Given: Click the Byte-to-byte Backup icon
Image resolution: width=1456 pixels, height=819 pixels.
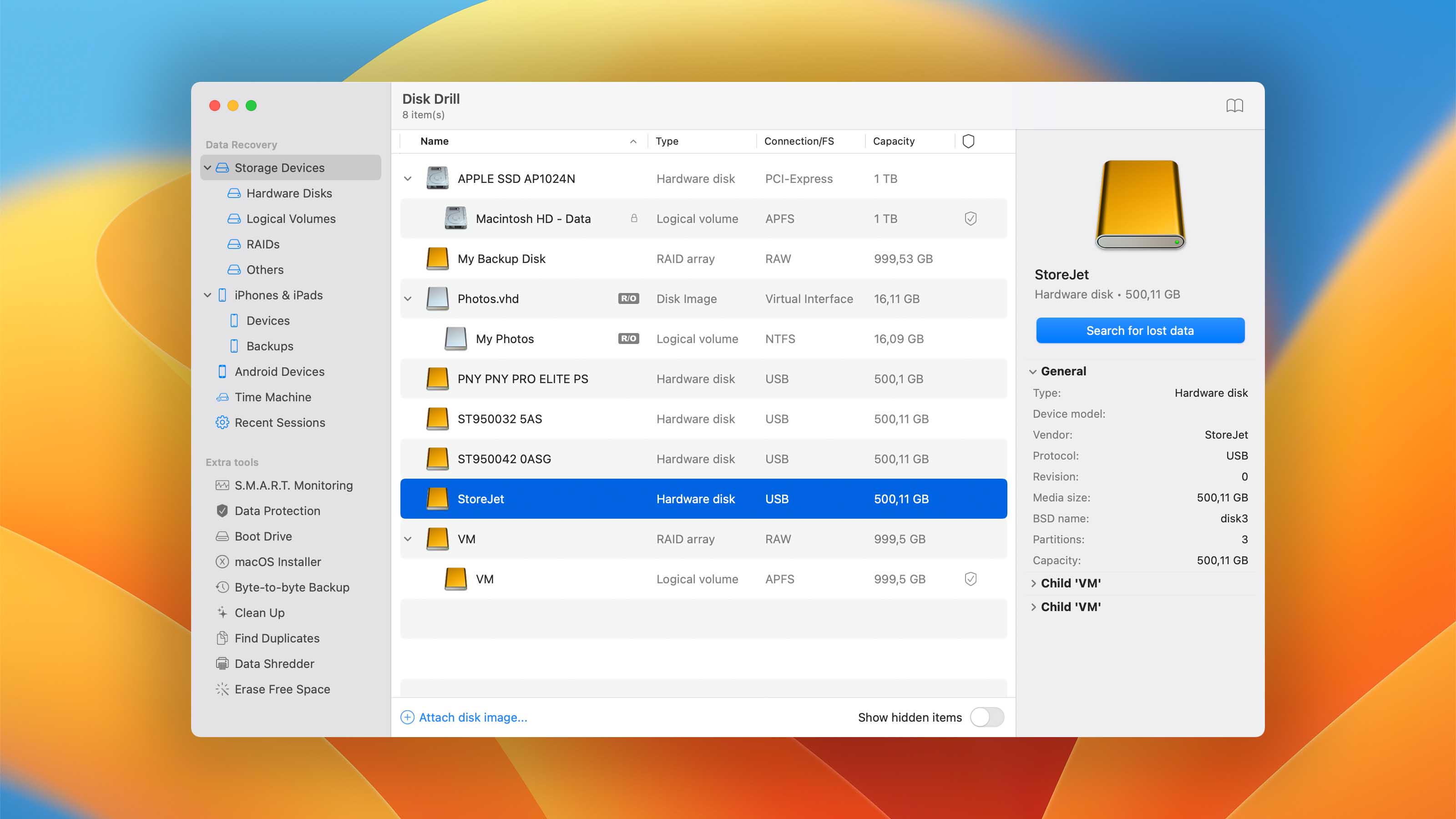Looking at the screenshot, I should coord(222,587).
